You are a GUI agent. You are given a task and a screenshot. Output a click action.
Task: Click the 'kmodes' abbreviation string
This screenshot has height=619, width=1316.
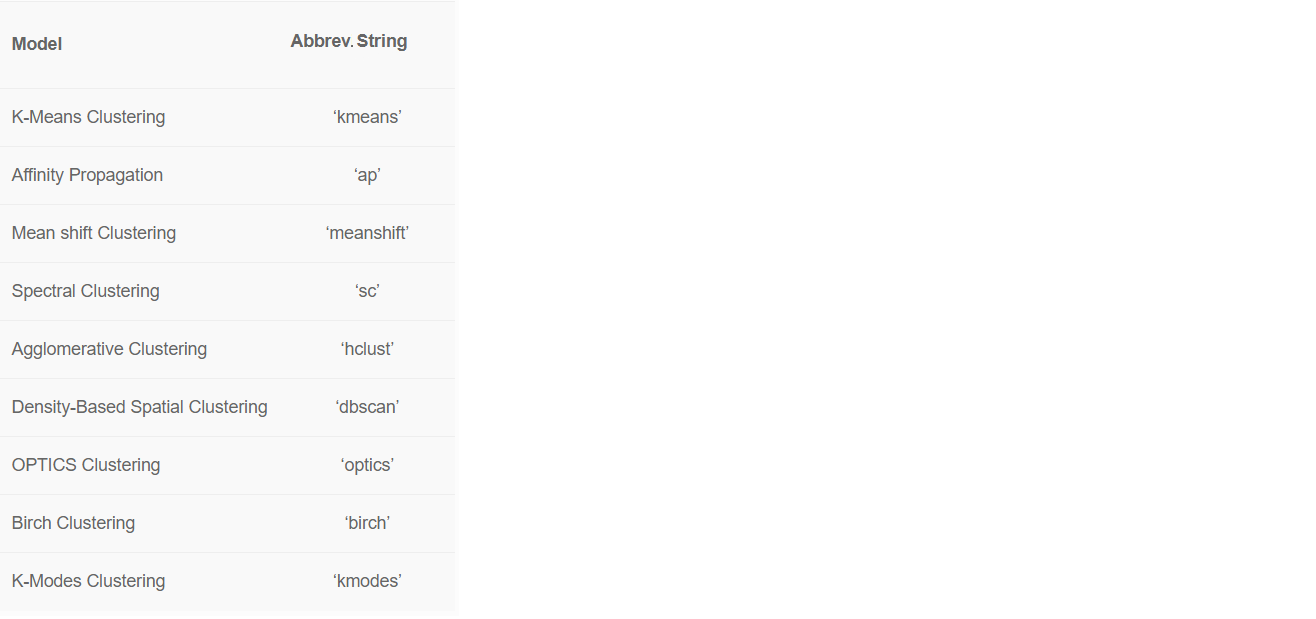point(367,581)
